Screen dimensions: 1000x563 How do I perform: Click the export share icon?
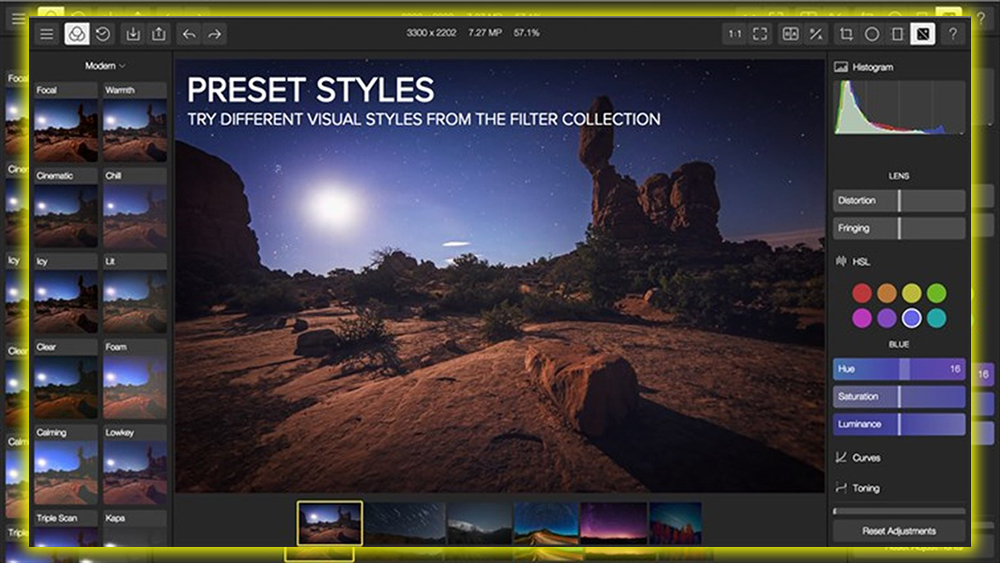click(158, 34)
